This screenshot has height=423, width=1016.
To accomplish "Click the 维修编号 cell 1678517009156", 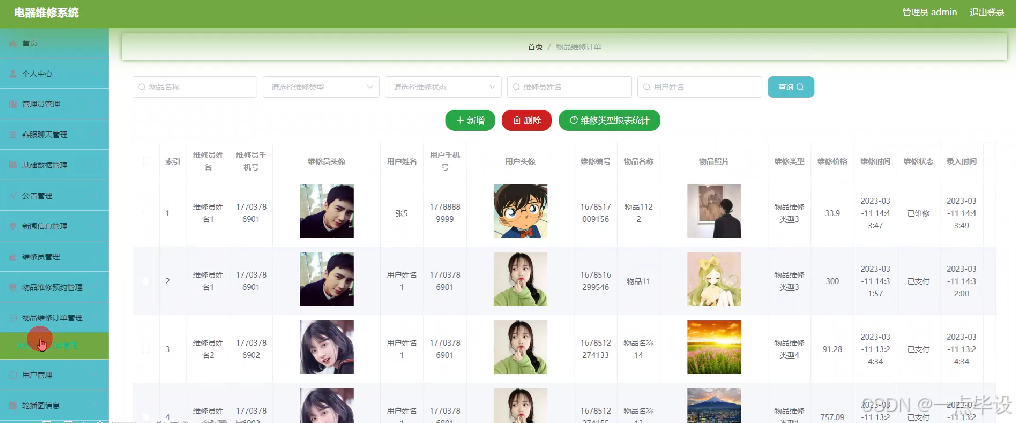I will click(x=595, y=212).
